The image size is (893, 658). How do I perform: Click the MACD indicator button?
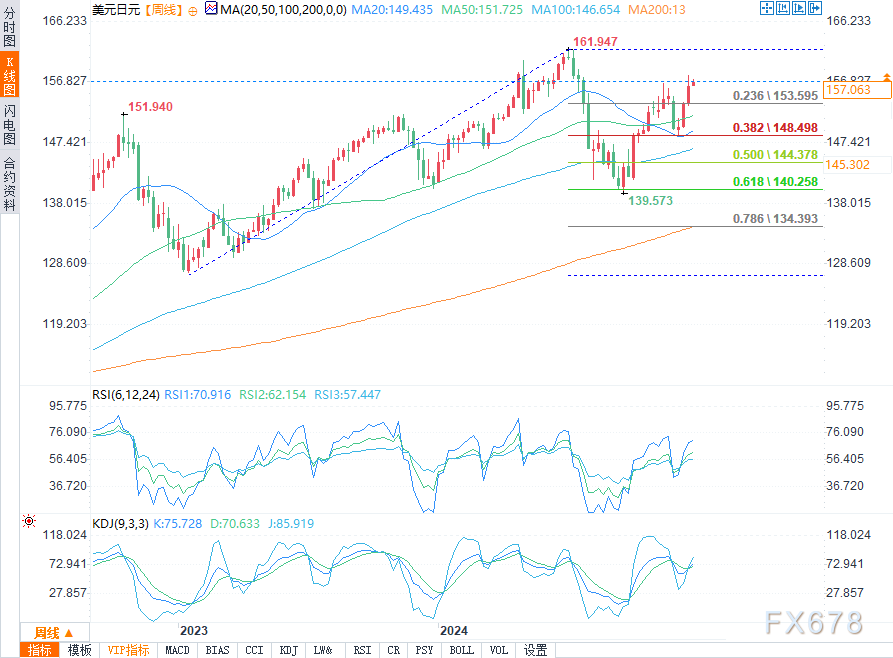(x=177, y=650)
